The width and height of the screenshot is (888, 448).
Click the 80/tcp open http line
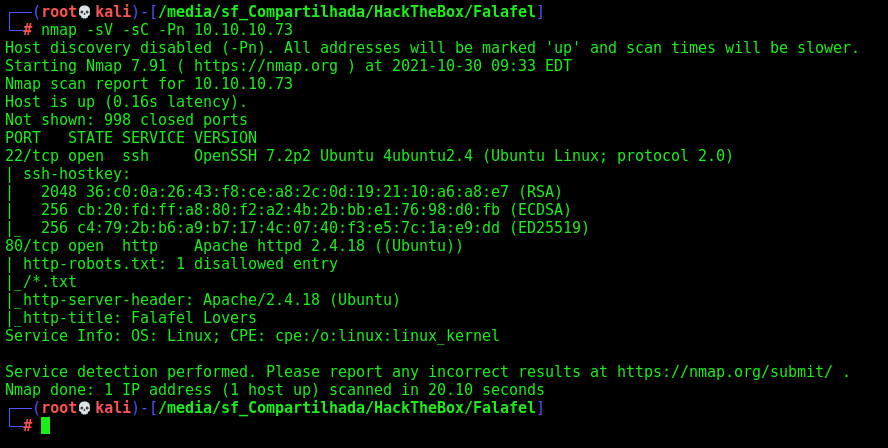(x=234, y=246)
